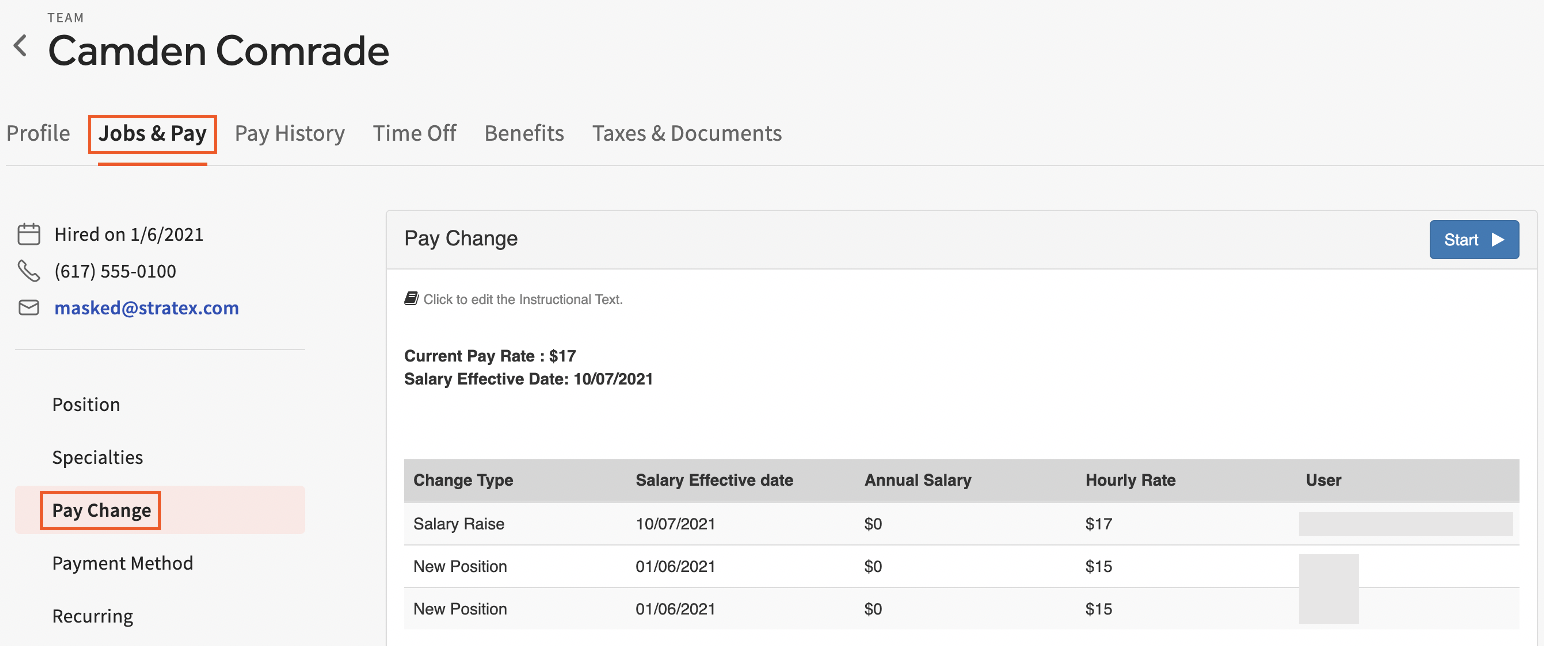Image resolution: width=1544 pixels, height=646 pixels.
Task: Click the Hourly Rate column header
Action: tap(1130, 480)
